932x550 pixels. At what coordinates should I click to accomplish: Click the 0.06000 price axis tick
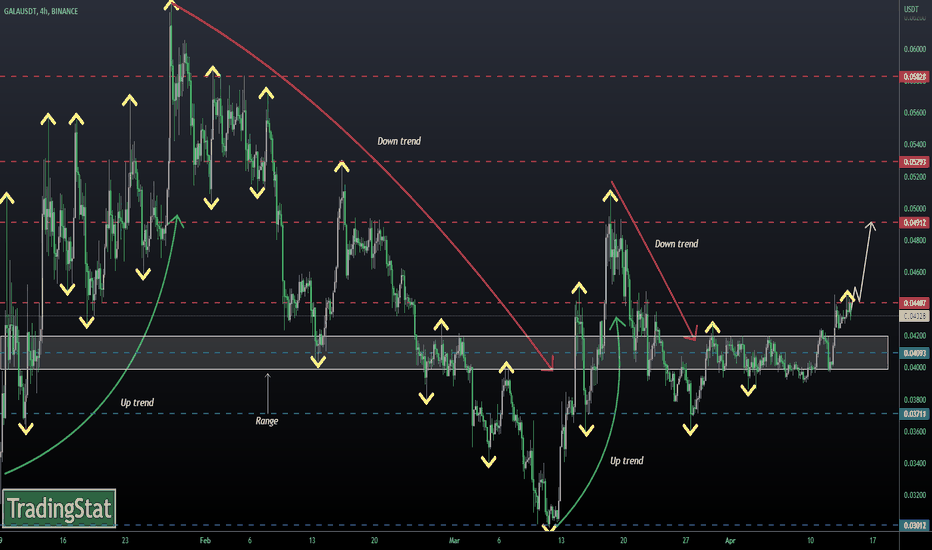pos(915,49)
